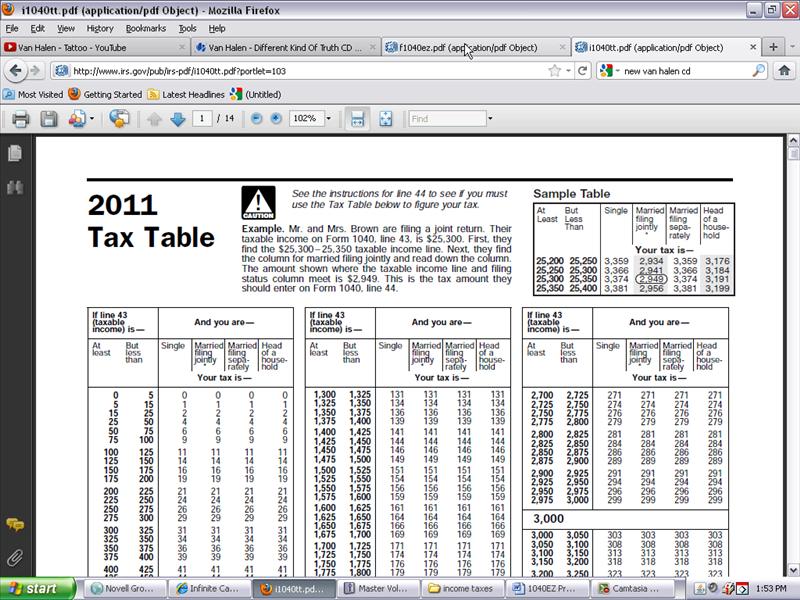Go to previous page arrow
This screenshot has width=800, height=600.
(x=154, y=119)
